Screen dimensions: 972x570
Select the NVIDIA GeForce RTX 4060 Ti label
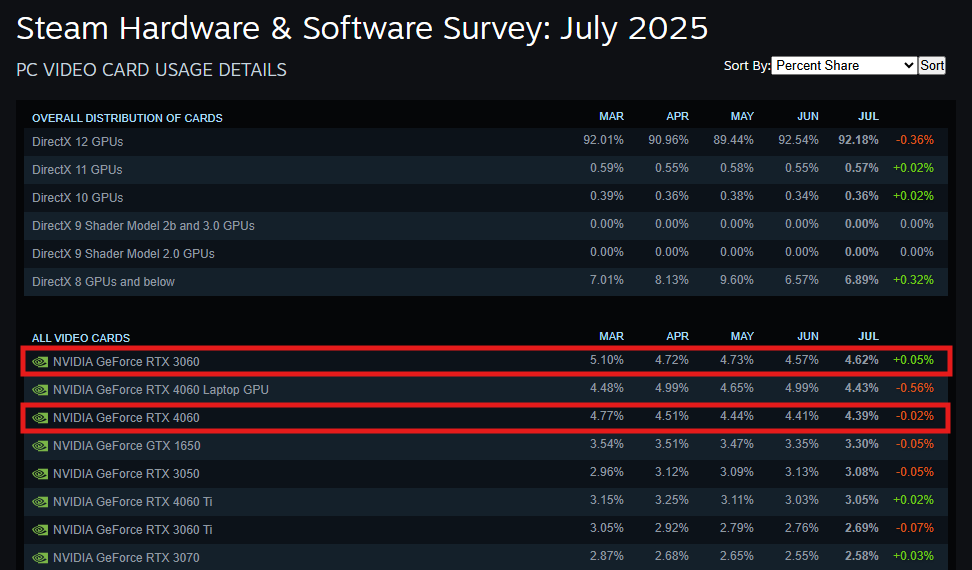[x=133, y=502]
